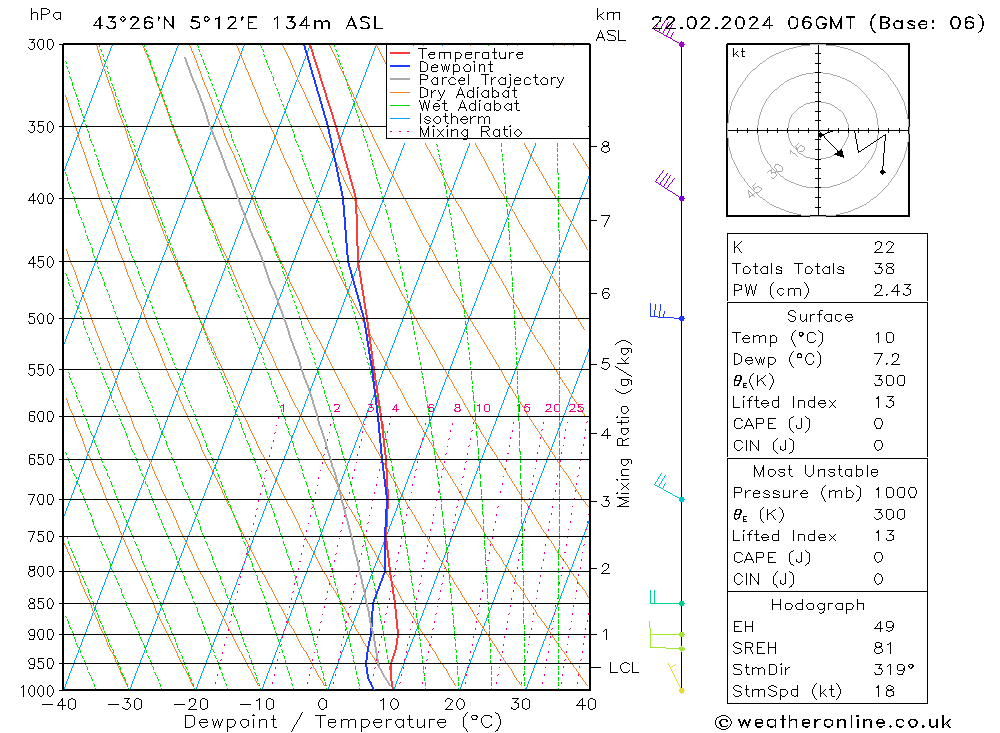Click the '700' pressure level label
The image size is (1000, 733).
(42, 500)
